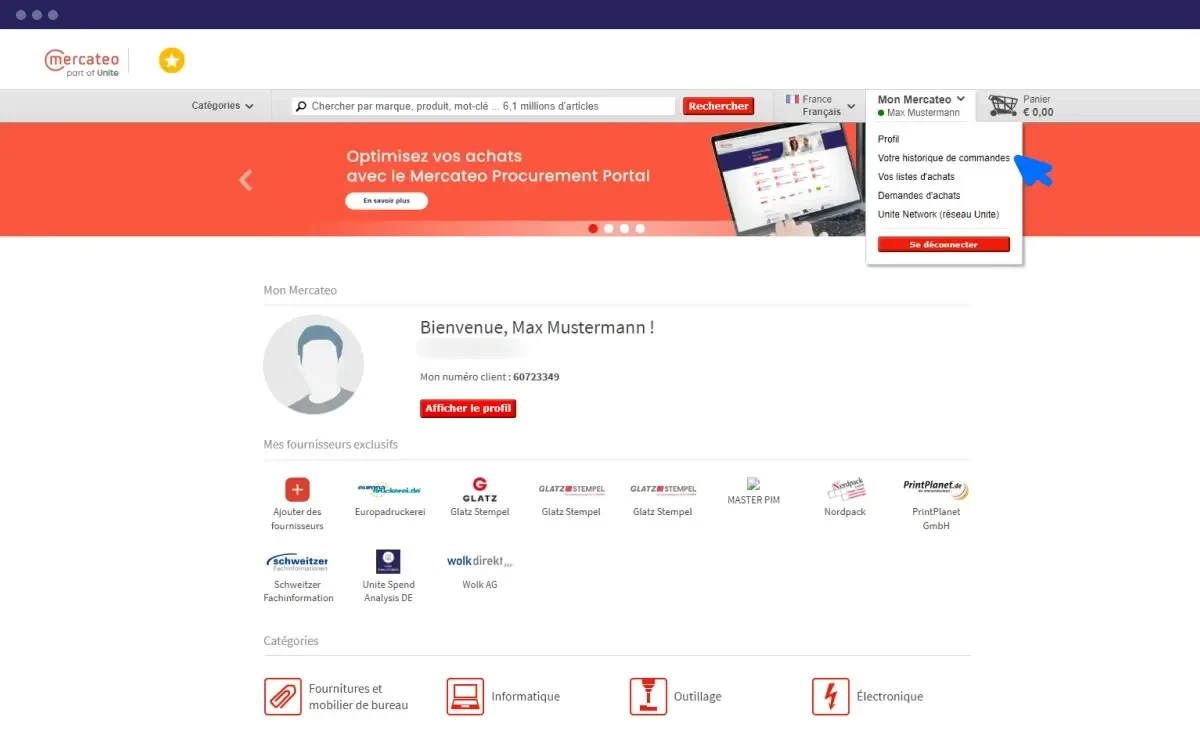Open the Nordpack supplier logo
Image resolution: width=1200 pixels, height=733 pixels.
[845, 490]
